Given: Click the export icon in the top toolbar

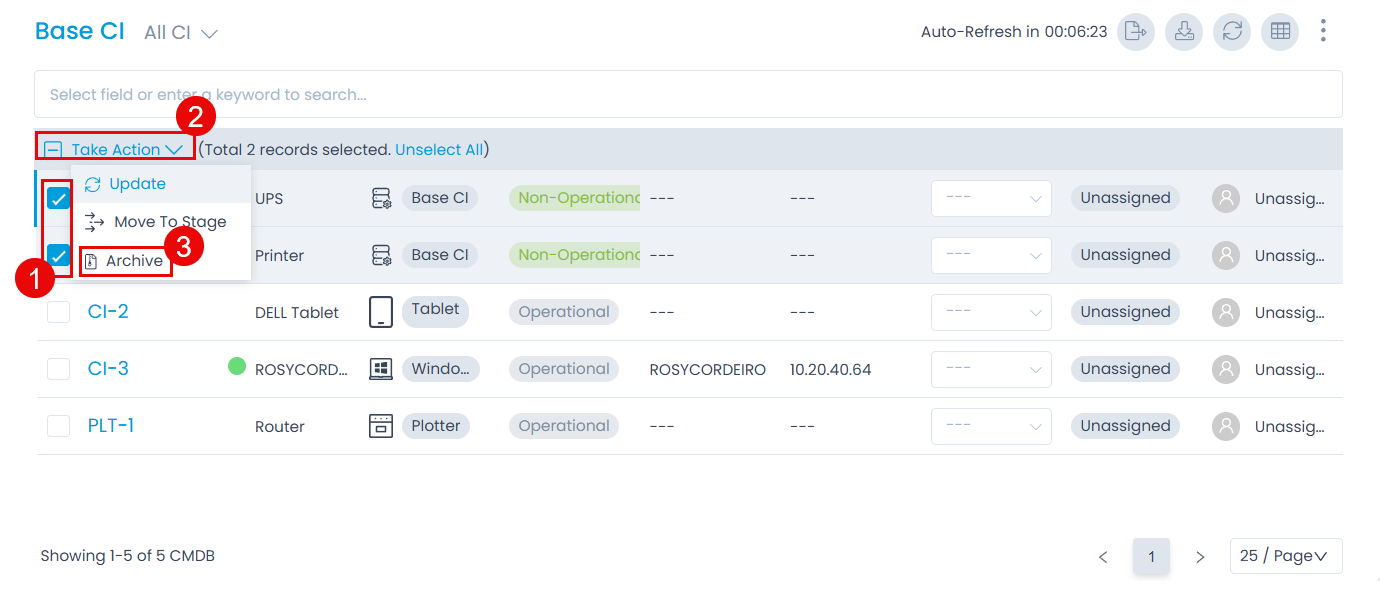Looking at the screenshot, I should (1136, 32).
